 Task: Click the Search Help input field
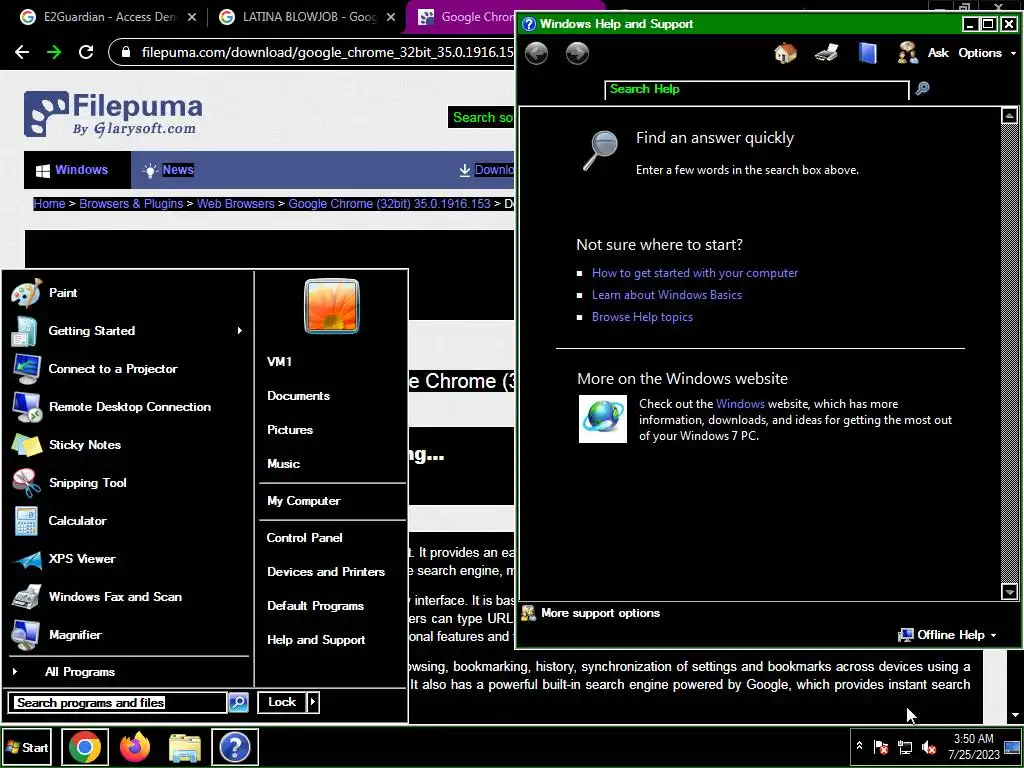tap(756, 89)
